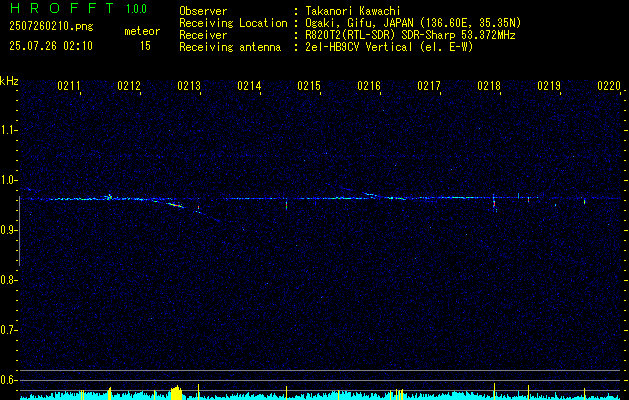Click the red vertical meteor echo just before 0218
This screenshot has height=400, width=629.
494,203
